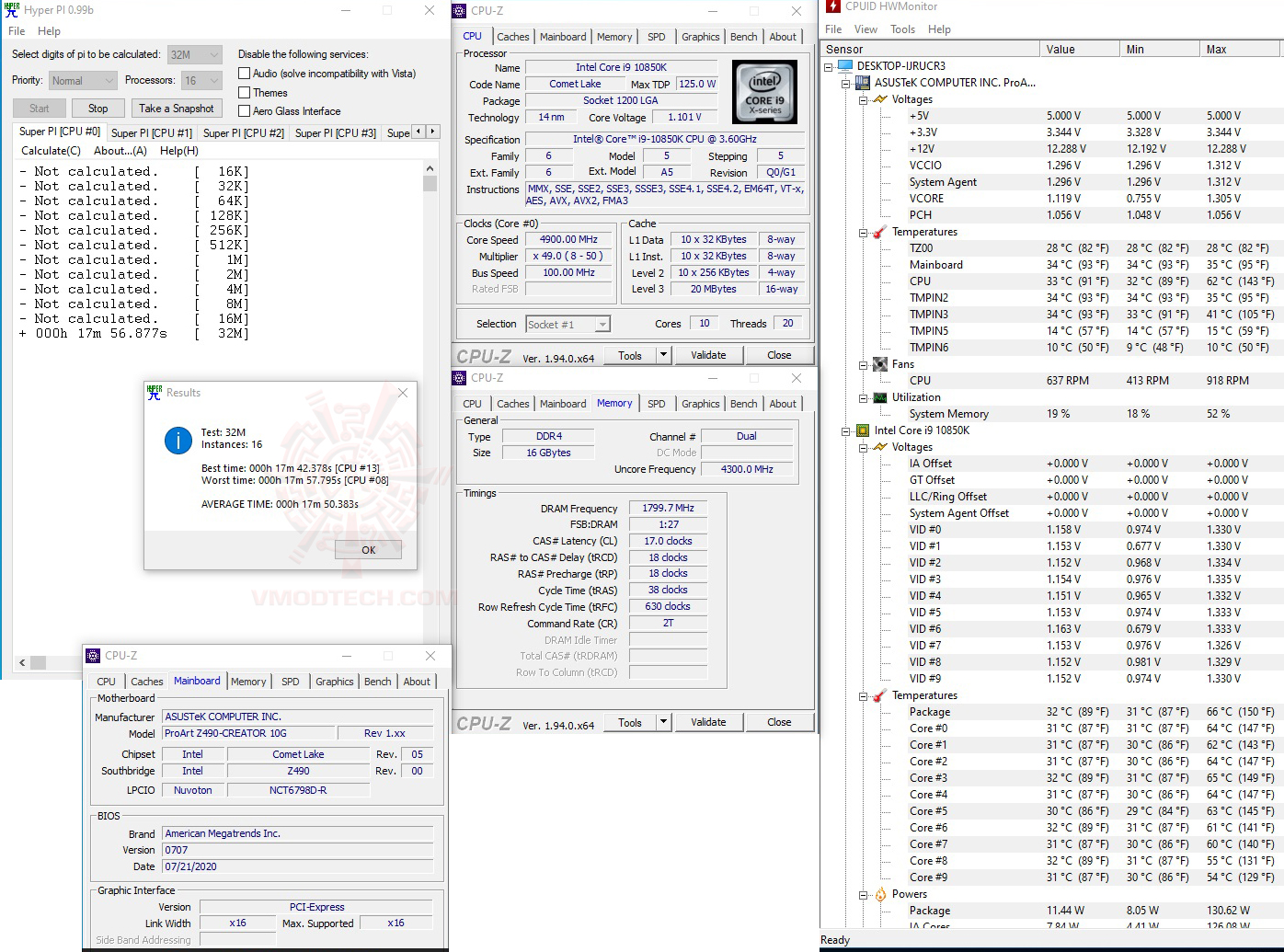Toggle the Themes service checkbox
The height and width of the screenshot is (952, 1284).
pos(245,93)
